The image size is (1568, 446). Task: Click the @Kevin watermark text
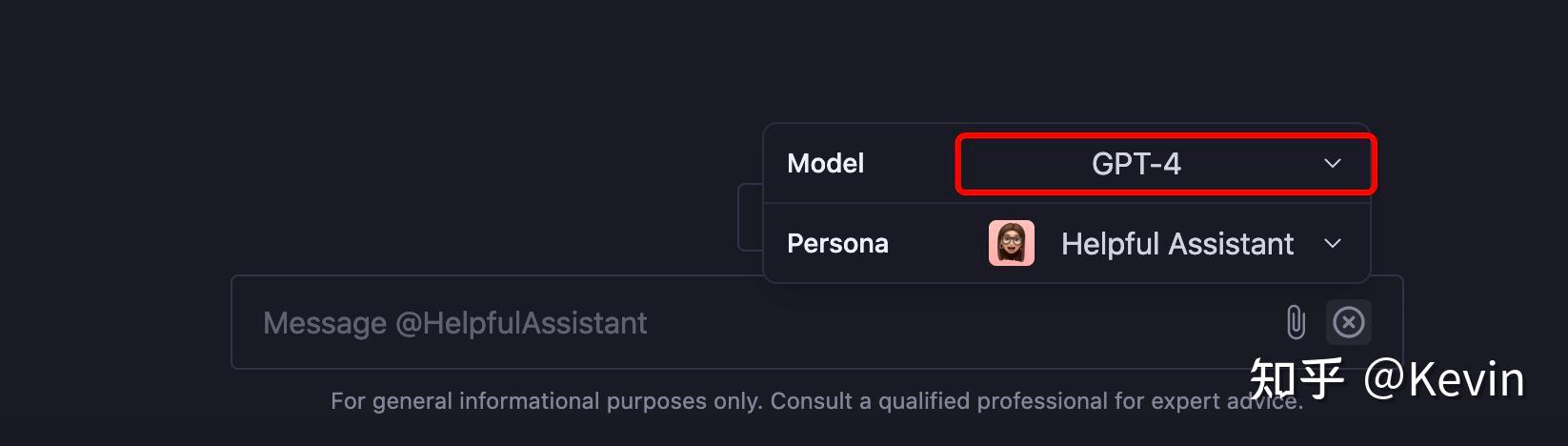coord(1443,379)
